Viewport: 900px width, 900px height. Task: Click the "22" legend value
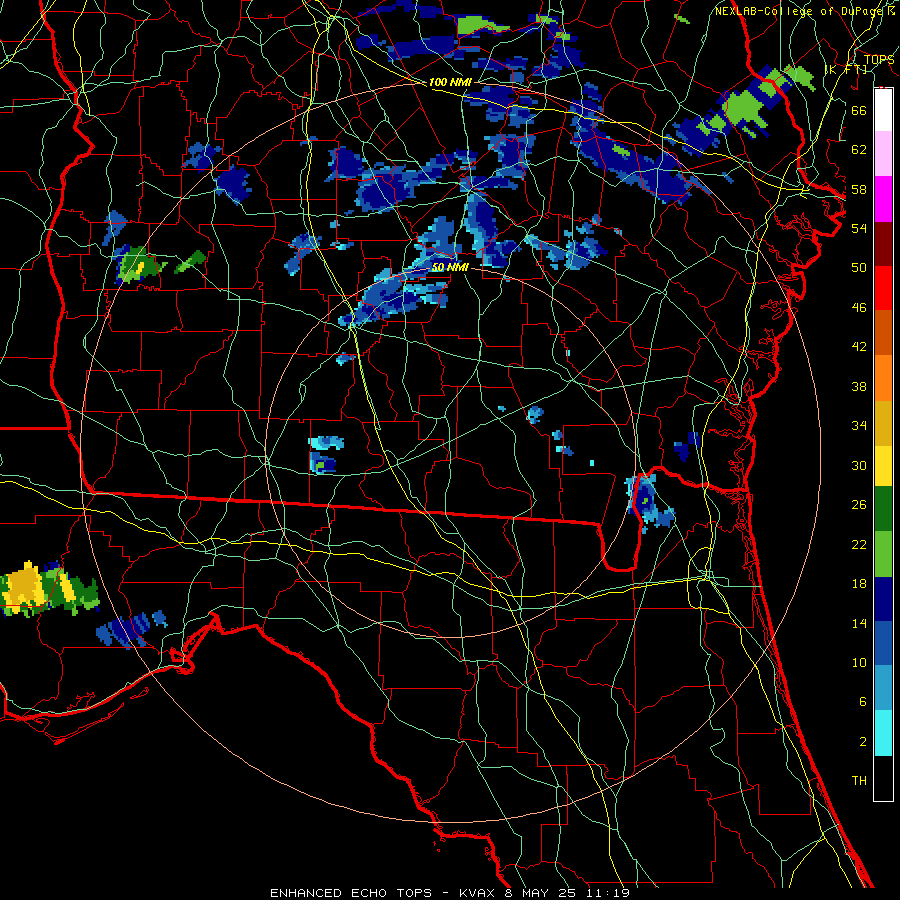tap(859, 544)
